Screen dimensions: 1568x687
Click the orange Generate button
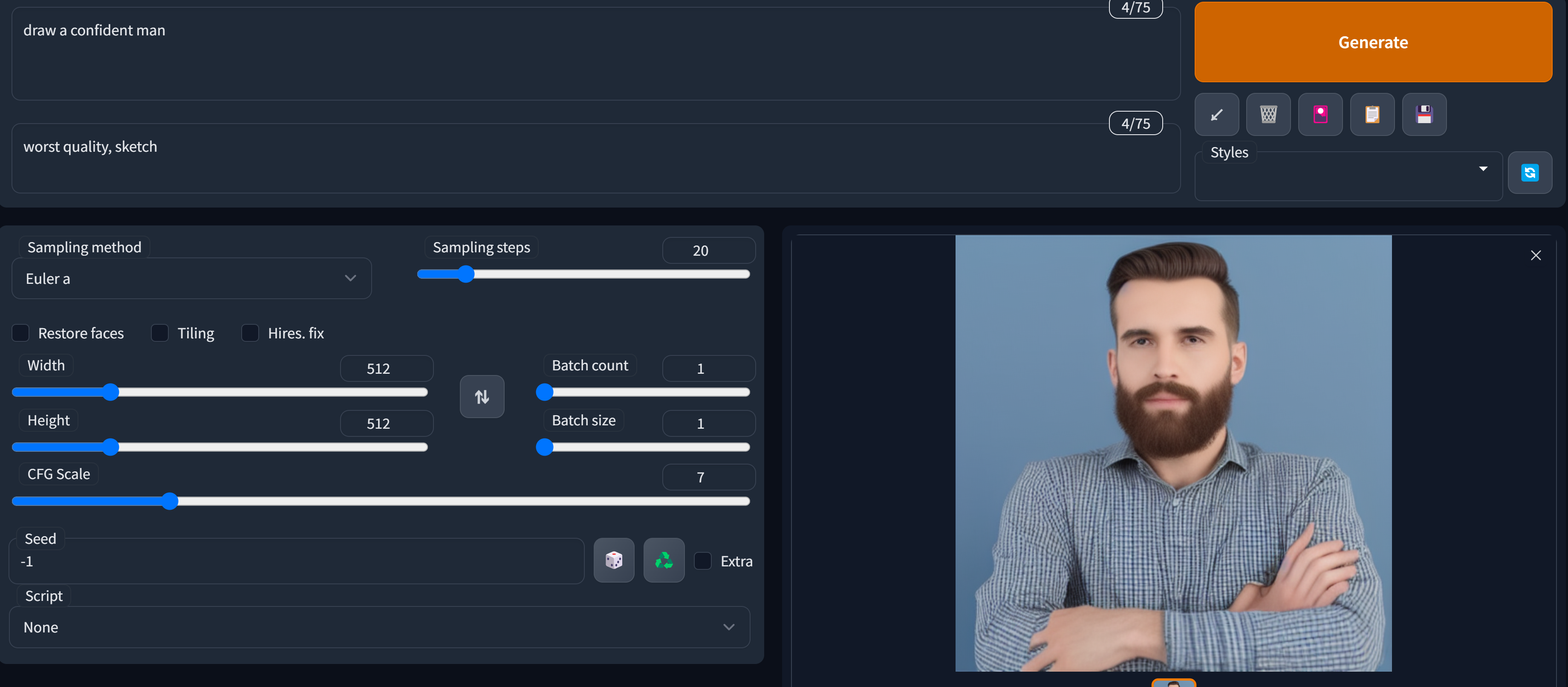[x=1373, y=42]
